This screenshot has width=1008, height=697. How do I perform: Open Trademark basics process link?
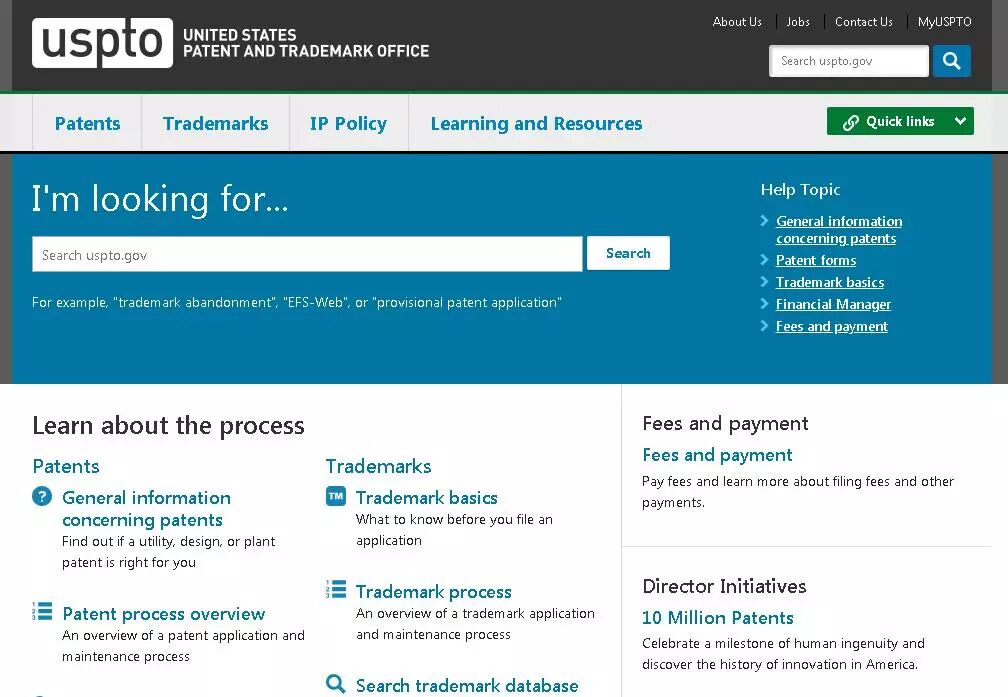(x=427, y=498)
